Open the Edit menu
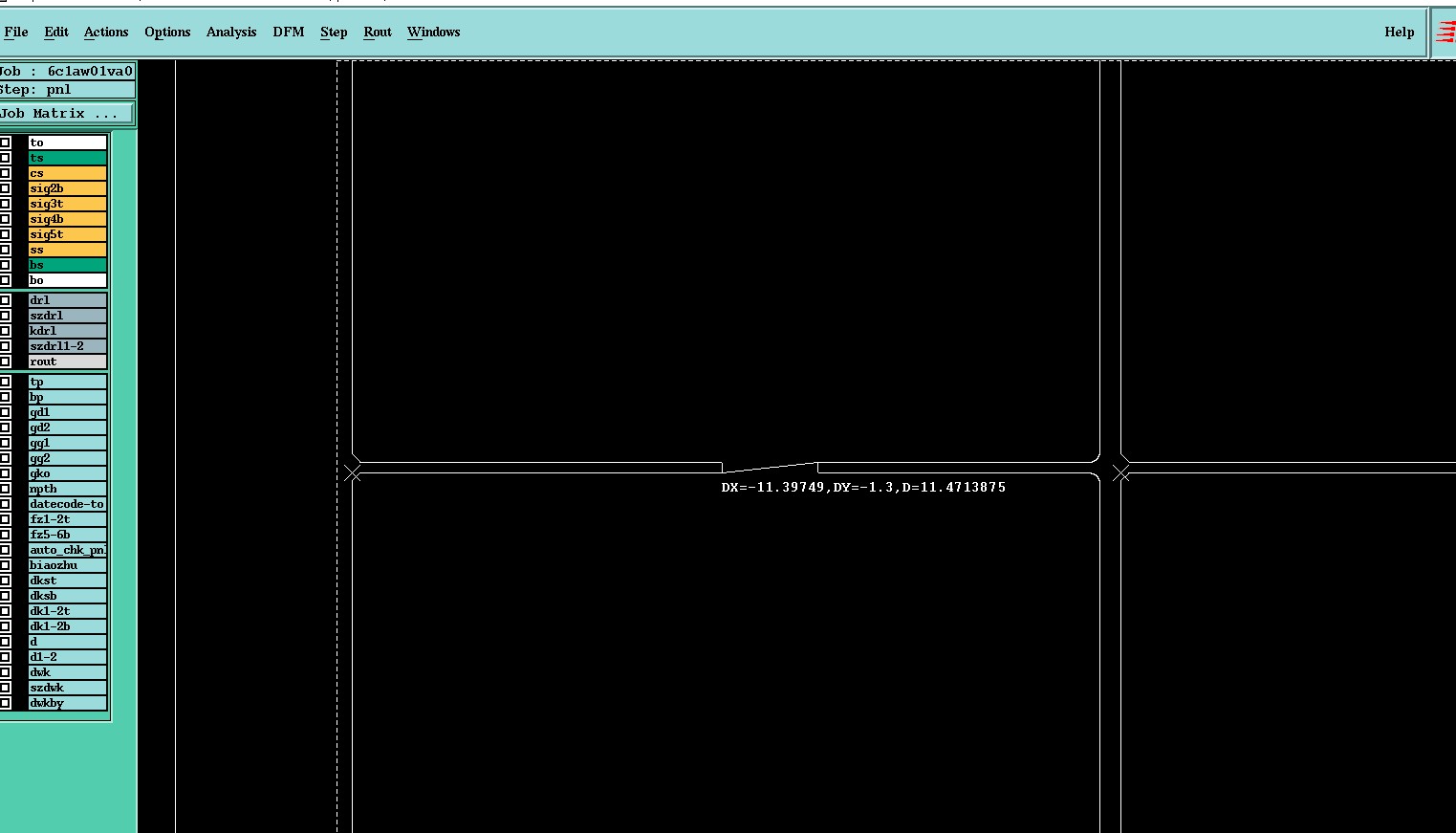Screen dimensions: 1456x833 [56, 32]
